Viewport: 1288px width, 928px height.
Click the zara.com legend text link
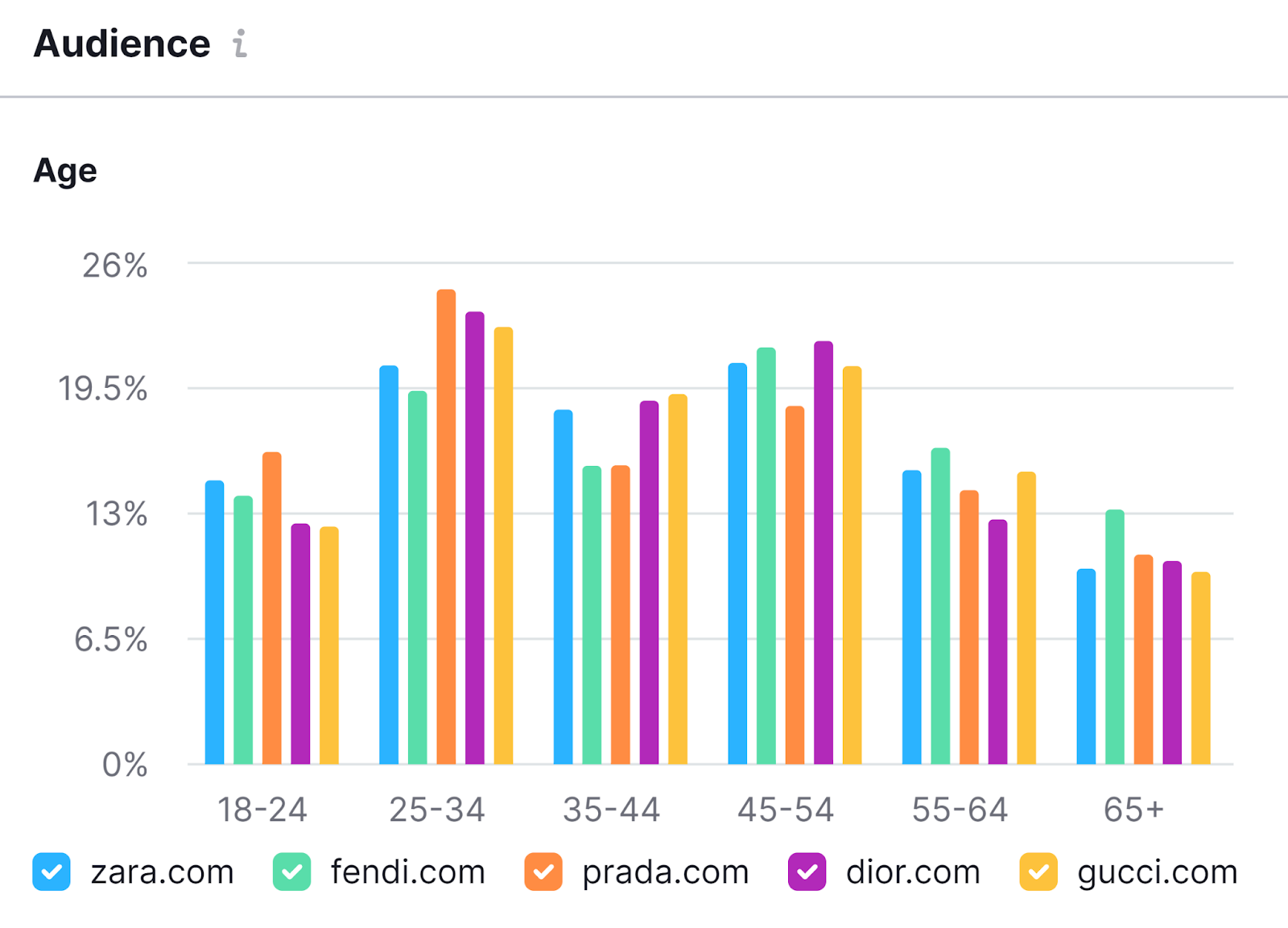[x=160, y=872]
